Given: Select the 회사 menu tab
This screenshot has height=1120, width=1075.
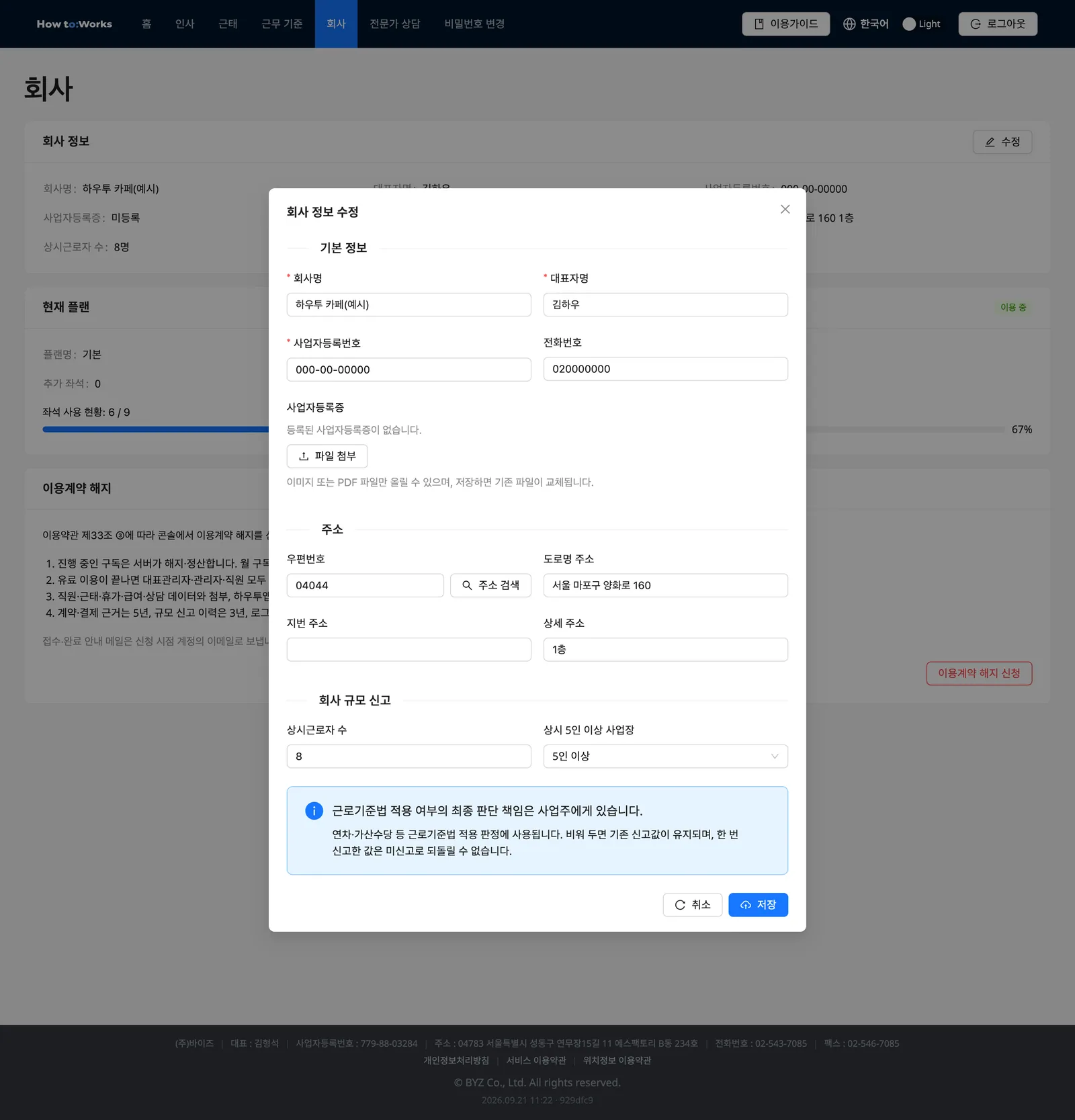Looking at the screenshot, I should 336,24.
